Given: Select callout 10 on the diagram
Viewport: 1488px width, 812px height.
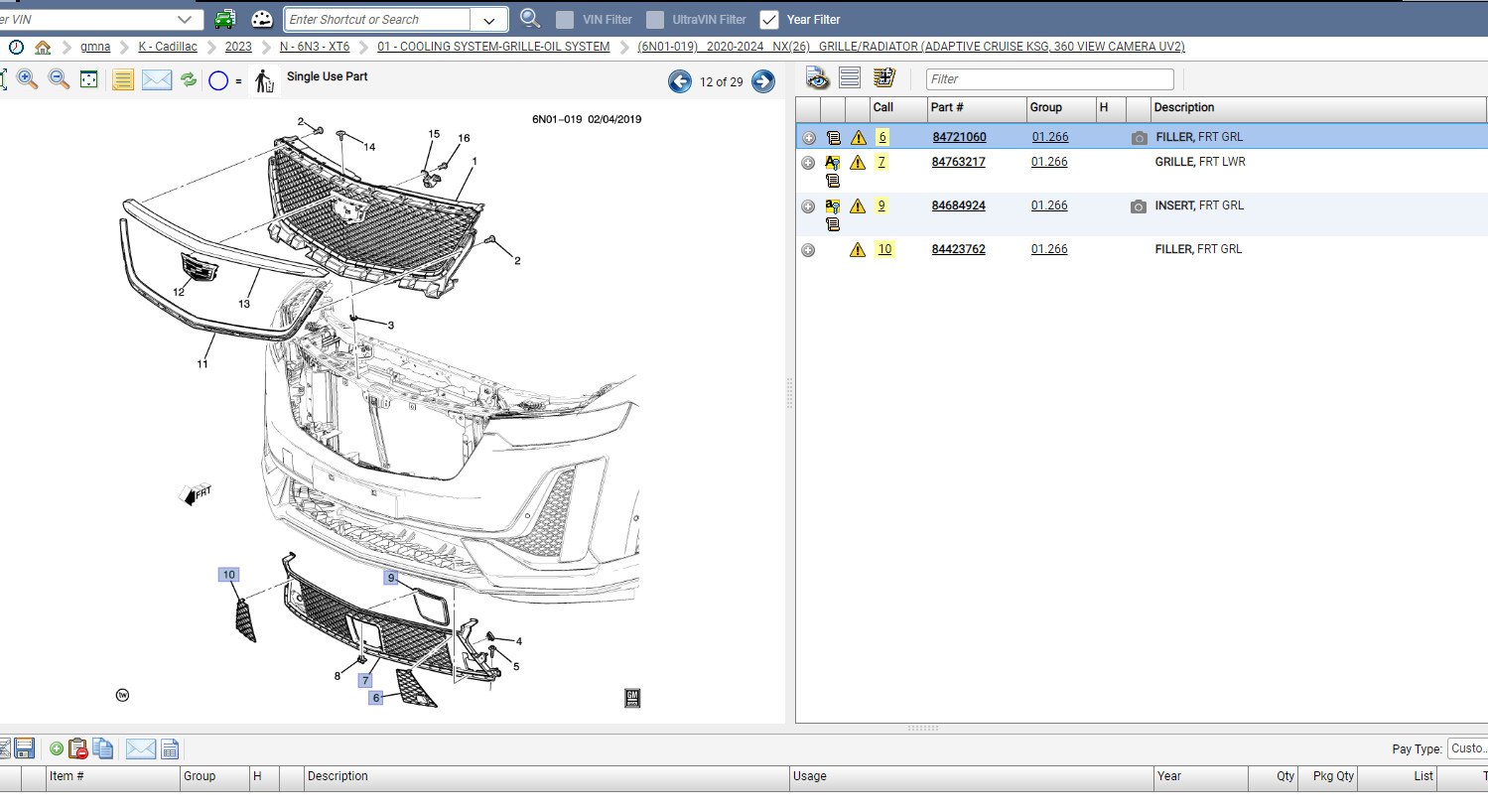Looking at the screenshot, I should 229,575.
